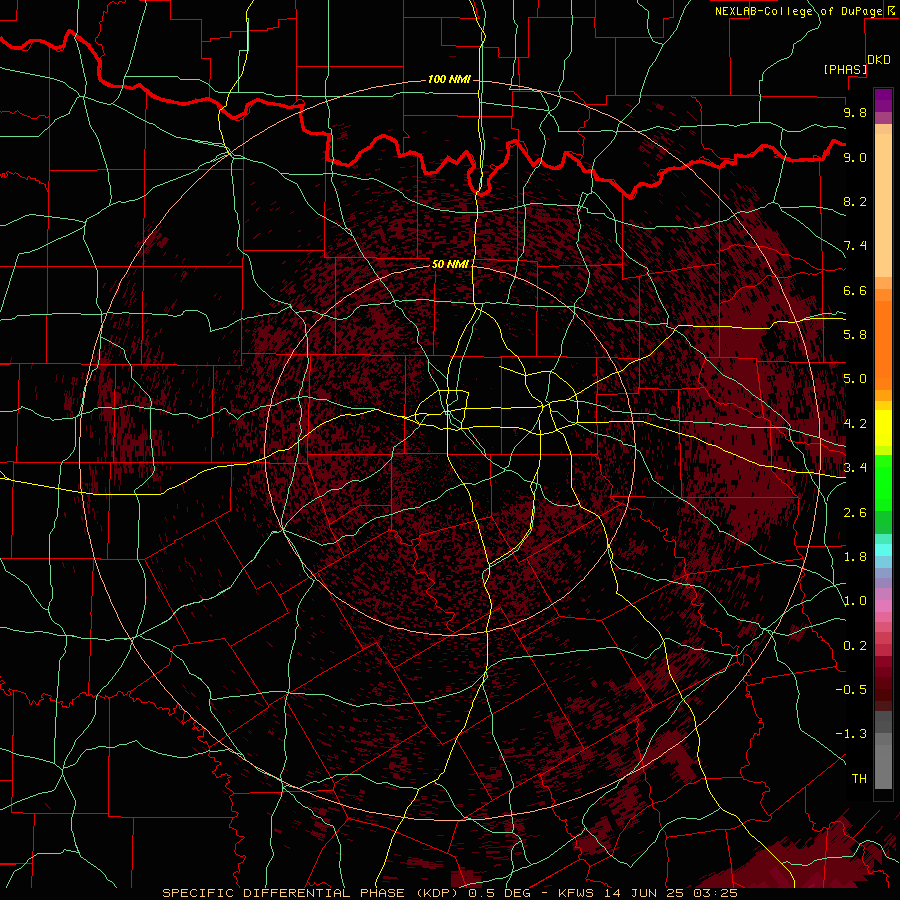Click the 0.2 scale value

(x=855, y=646)
